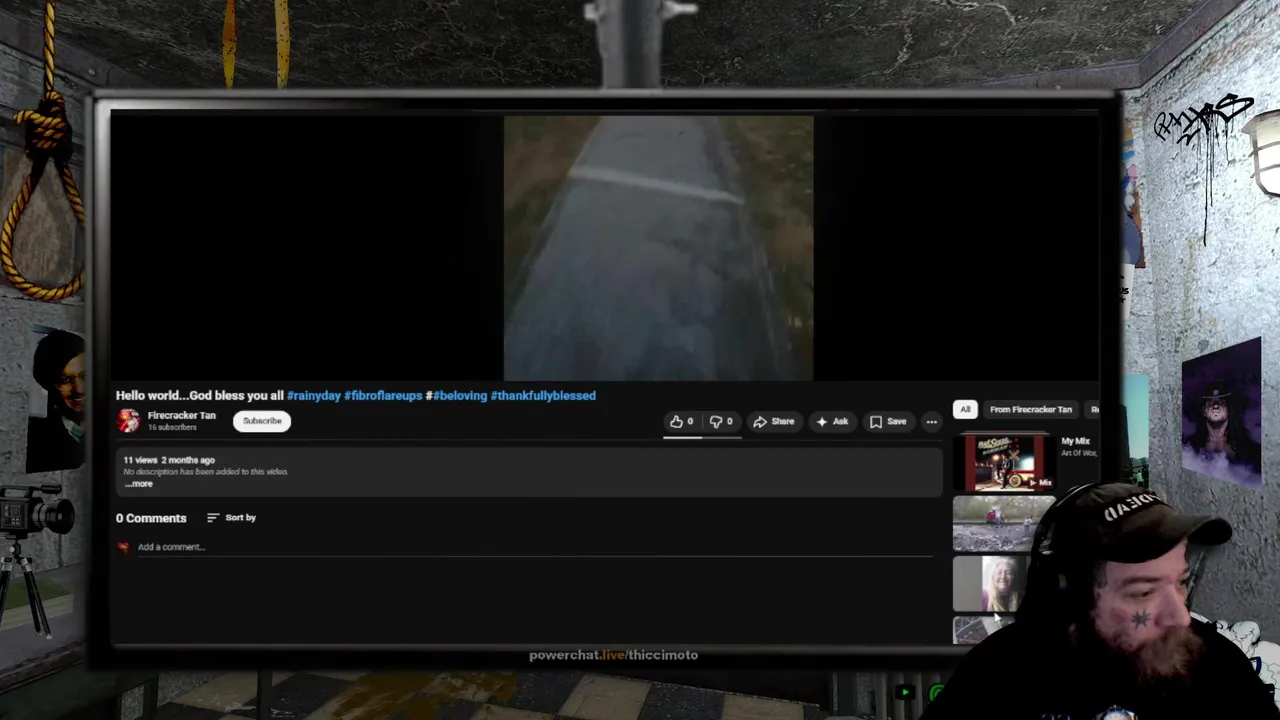This screenshot has width=1280, height=720.
Task: Click the 11 views 2 months ago text
Action: [169, 460]
